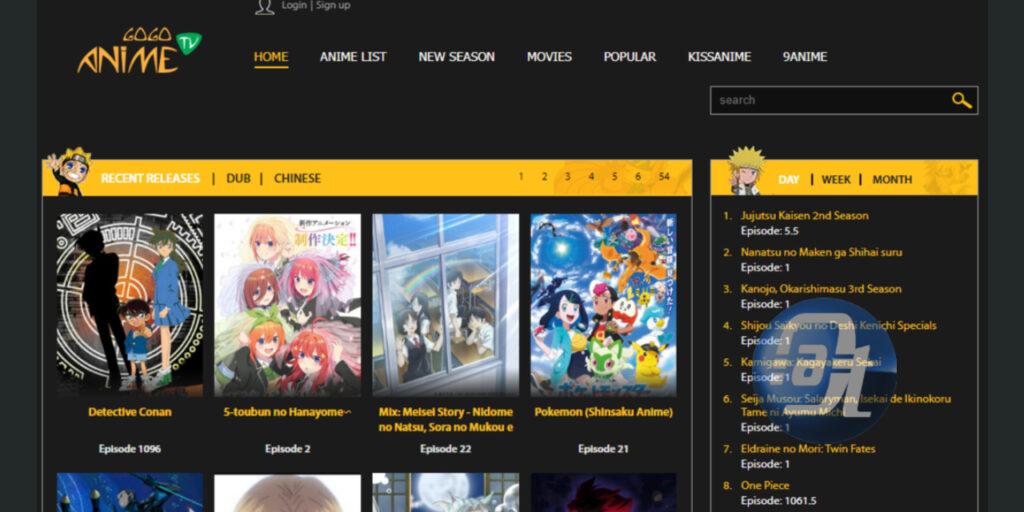Open the Detective Conan poster thumbnail
Screen dimensions: 1024x512
[130, 305]
